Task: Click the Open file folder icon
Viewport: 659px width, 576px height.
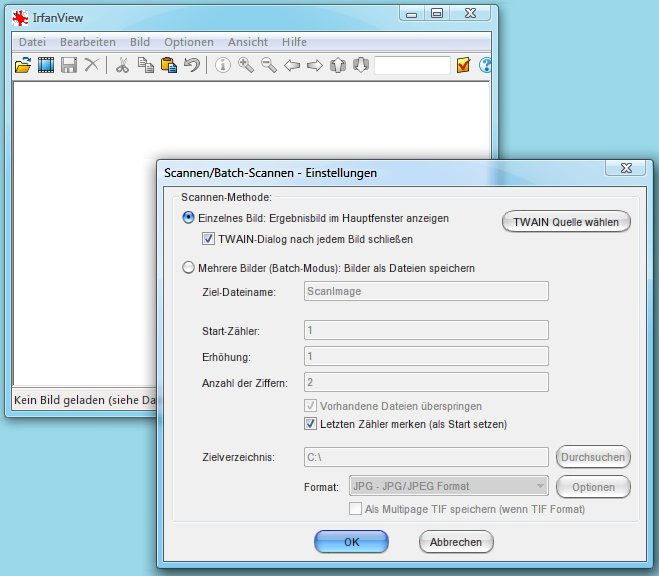Action: pyautogui.click(x=23, y=66)
